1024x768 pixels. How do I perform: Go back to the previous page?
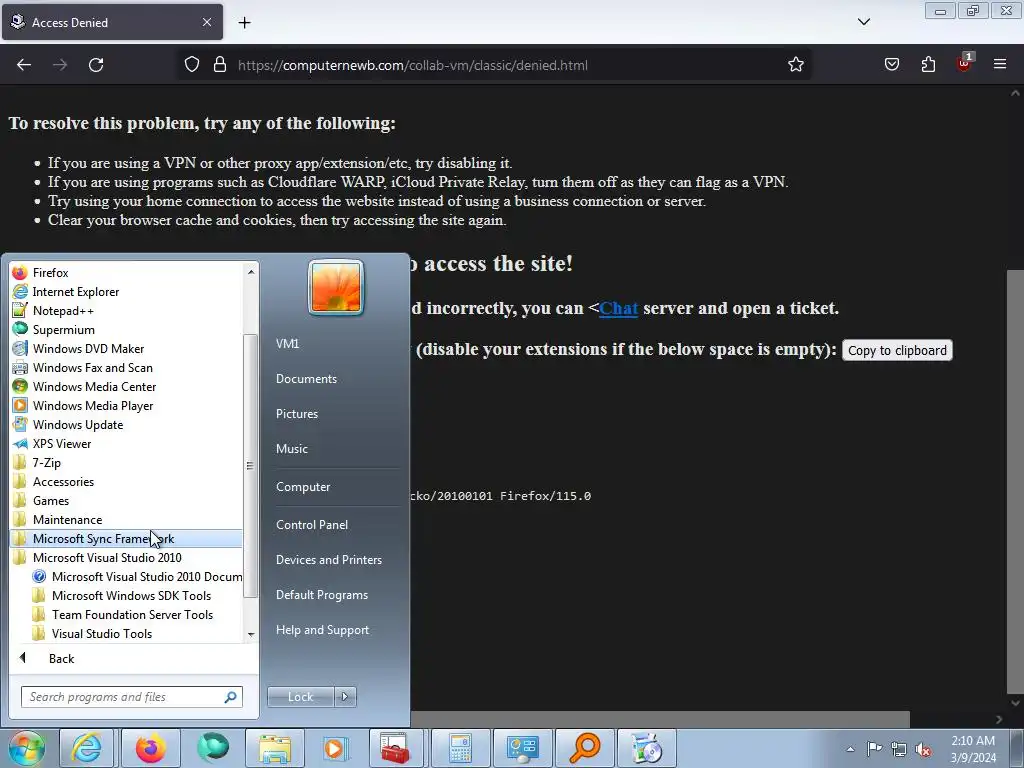[x=24, y=65]
